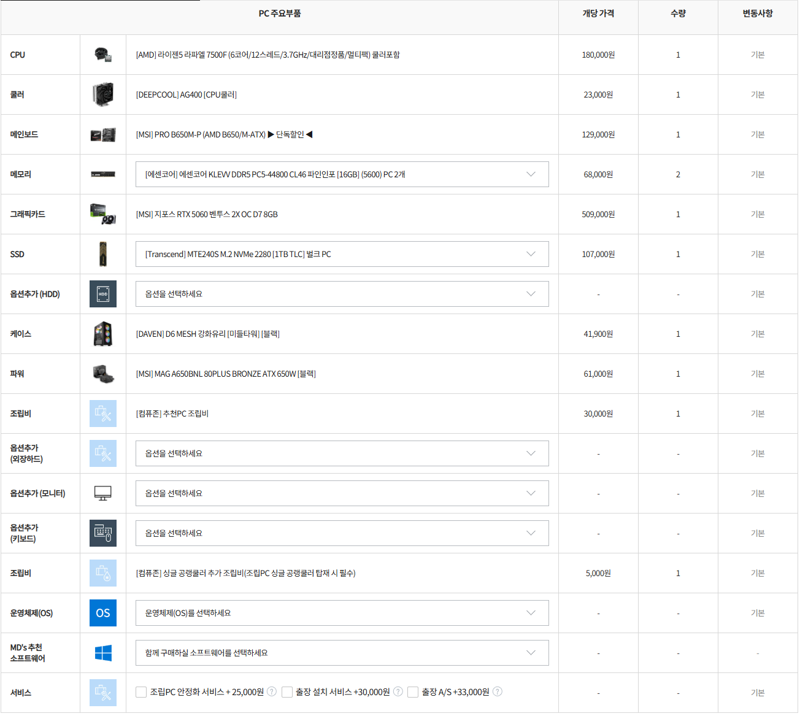
Task: Click the assembly fee price 30,000원
Action: coord(598,414)
